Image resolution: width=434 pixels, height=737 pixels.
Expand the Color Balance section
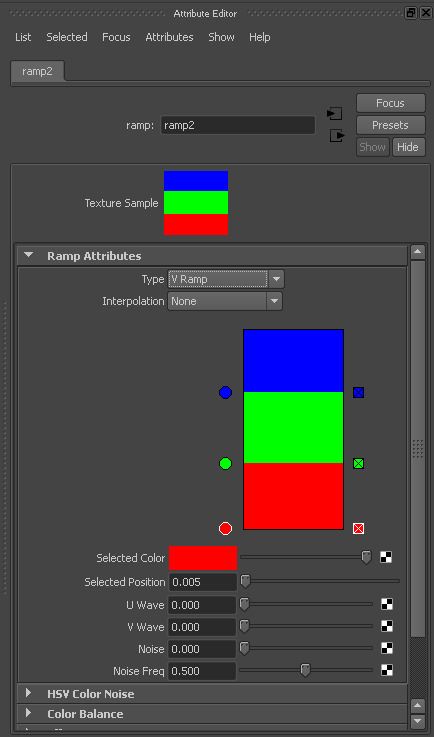coord(28,713)
